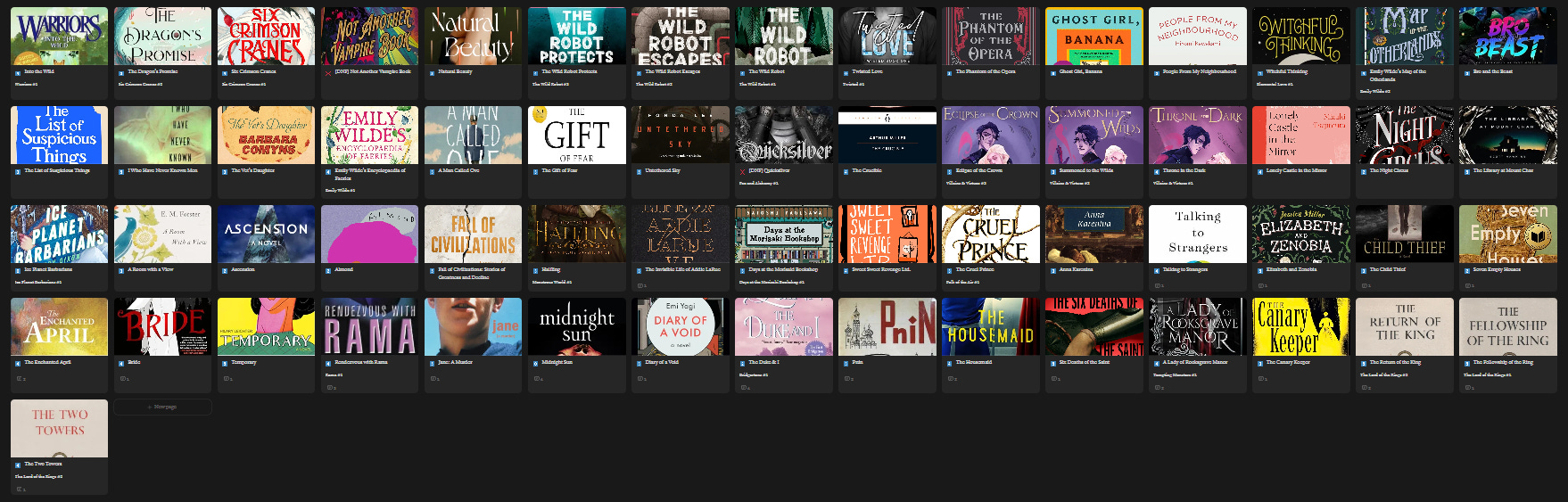This screenshot has width=1568, height=502.
Task: Click the plus New page button
Action: click(x=162, y=407)
